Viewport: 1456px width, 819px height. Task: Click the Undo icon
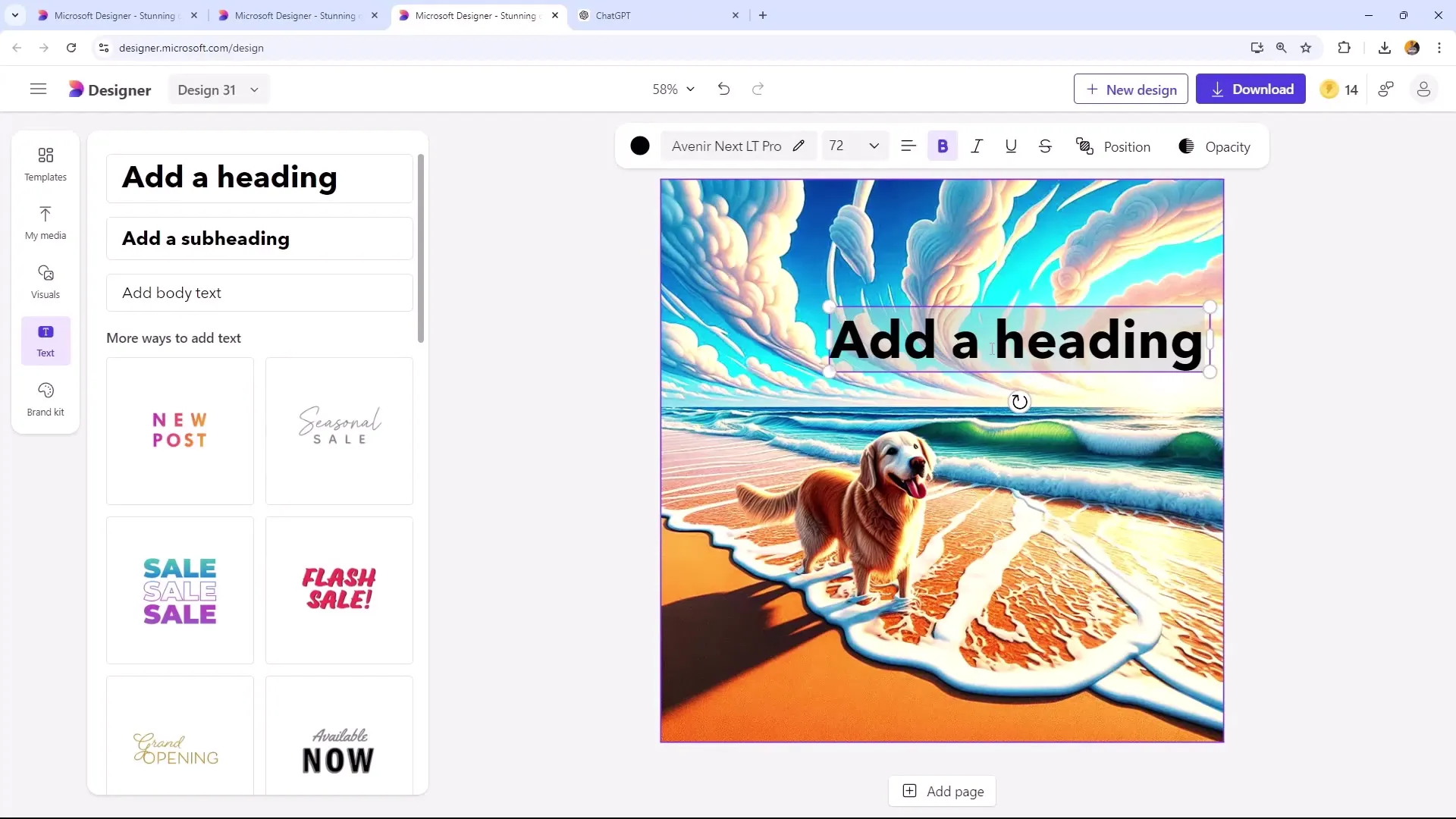click(724, 89)
